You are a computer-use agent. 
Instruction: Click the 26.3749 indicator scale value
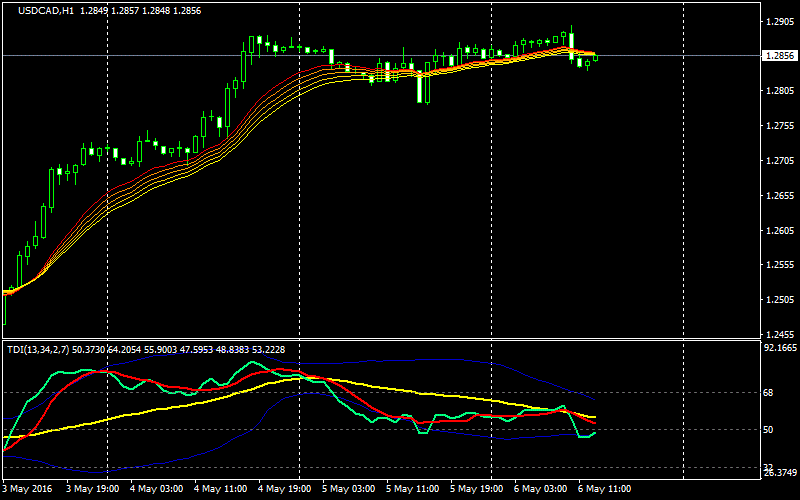[x=778, y=470]
